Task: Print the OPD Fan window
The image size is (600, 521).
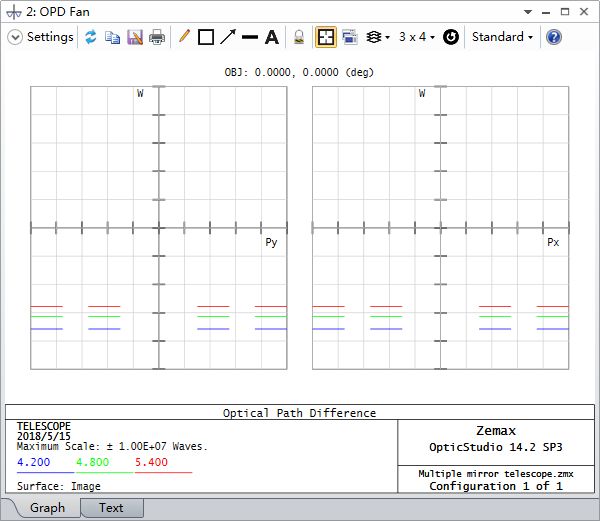Action: (x=157, y=37)
